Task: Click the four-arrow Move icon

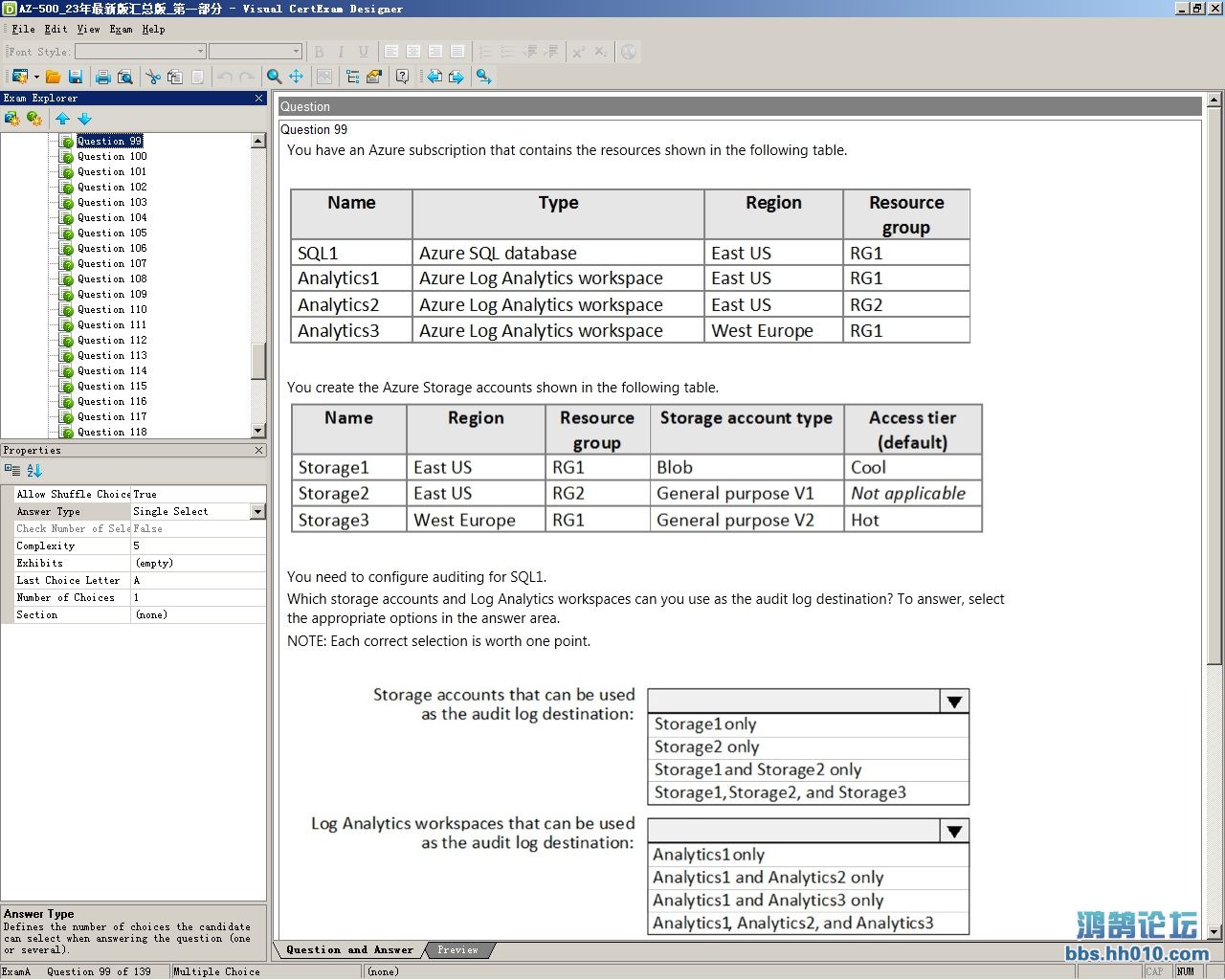Action: click(297, 77)
